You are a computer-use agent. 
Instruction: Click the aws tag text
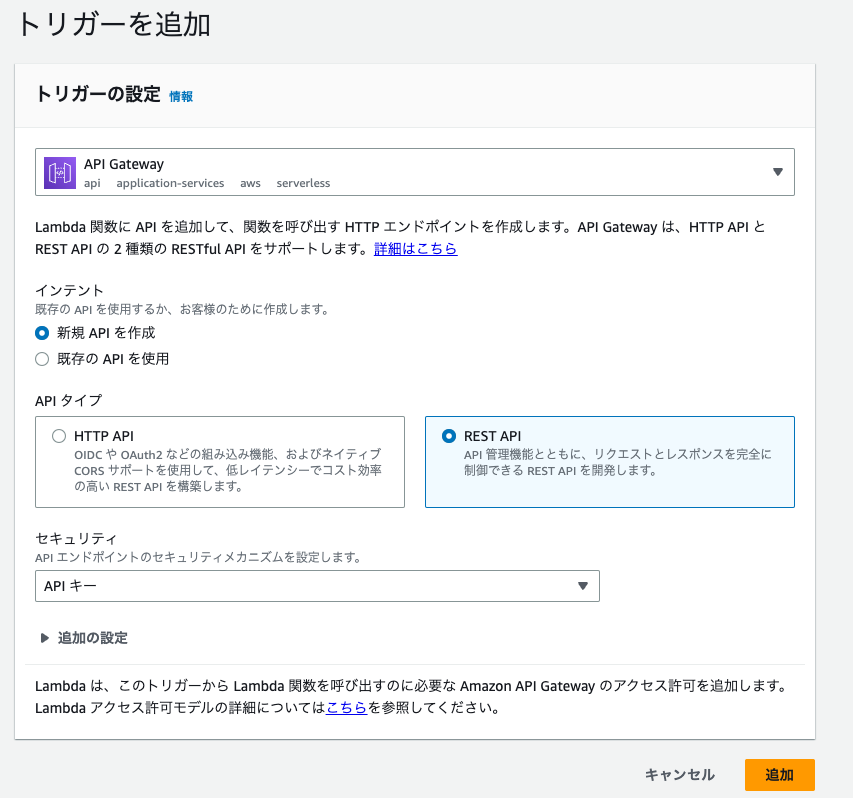click(250, 183)
